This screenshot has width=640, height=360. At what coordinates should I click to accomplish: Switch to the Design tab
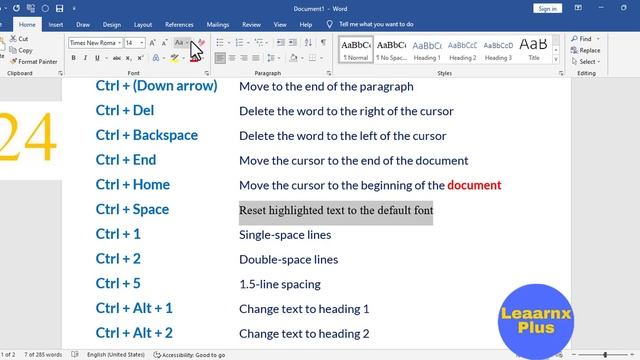pos(112,24)
